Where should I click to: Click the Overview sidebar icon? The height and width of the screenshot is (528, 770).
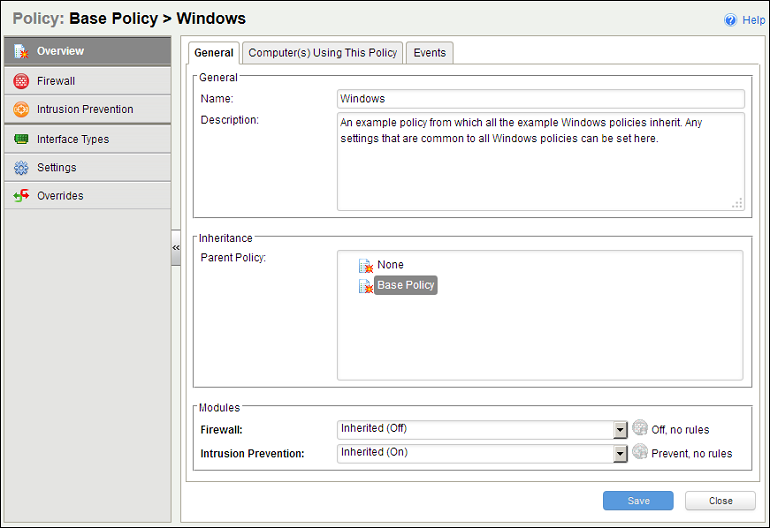coord(21,51)
